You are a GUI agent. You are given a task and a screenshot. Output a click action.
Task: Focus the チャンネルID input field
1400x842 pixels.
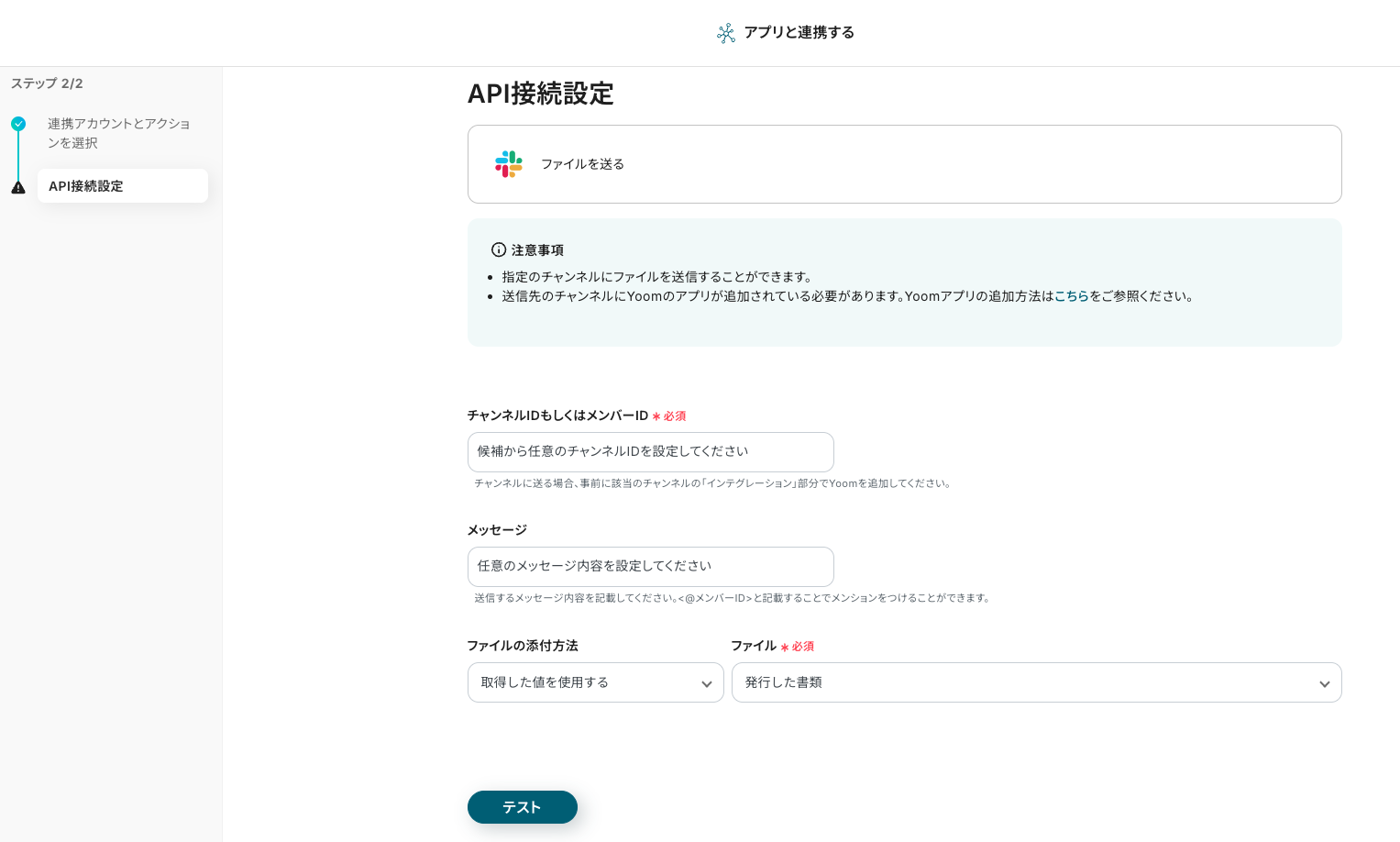pyautogui.click(x=650, y=452)
